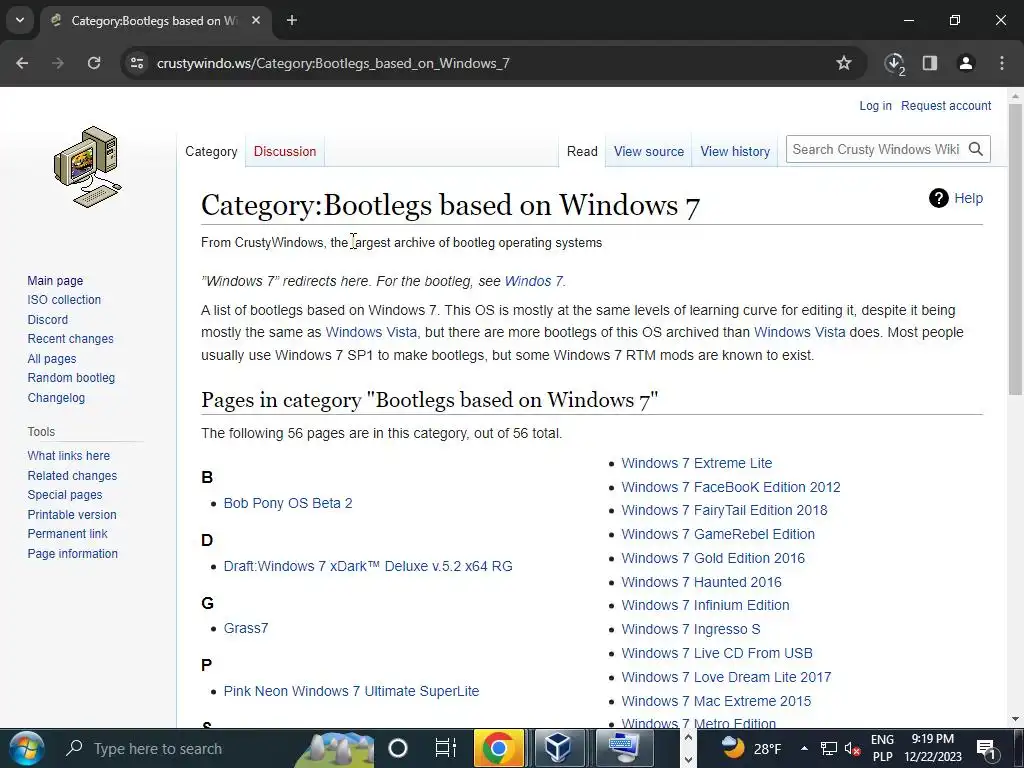Open Windows 7 Extreme Lite page

[697, 463]
